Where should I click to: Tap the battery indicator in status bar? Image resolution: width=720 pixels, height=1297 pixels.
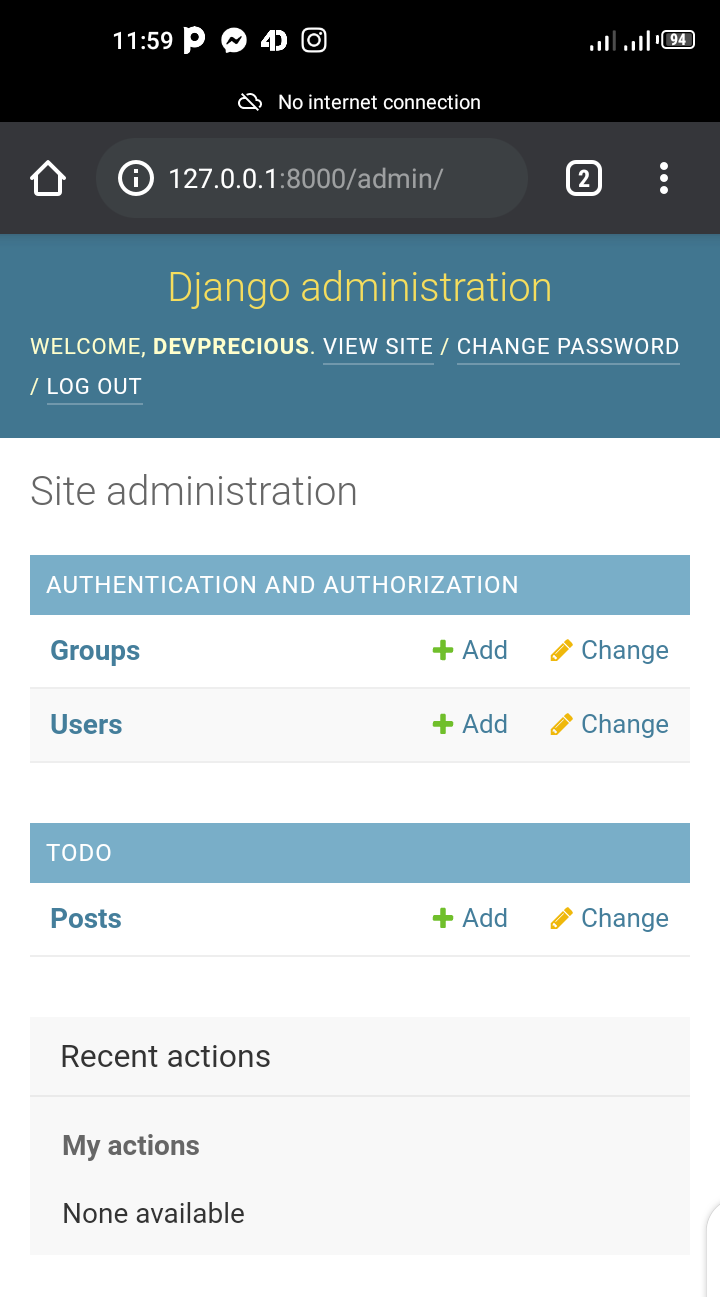click(678, 40)
